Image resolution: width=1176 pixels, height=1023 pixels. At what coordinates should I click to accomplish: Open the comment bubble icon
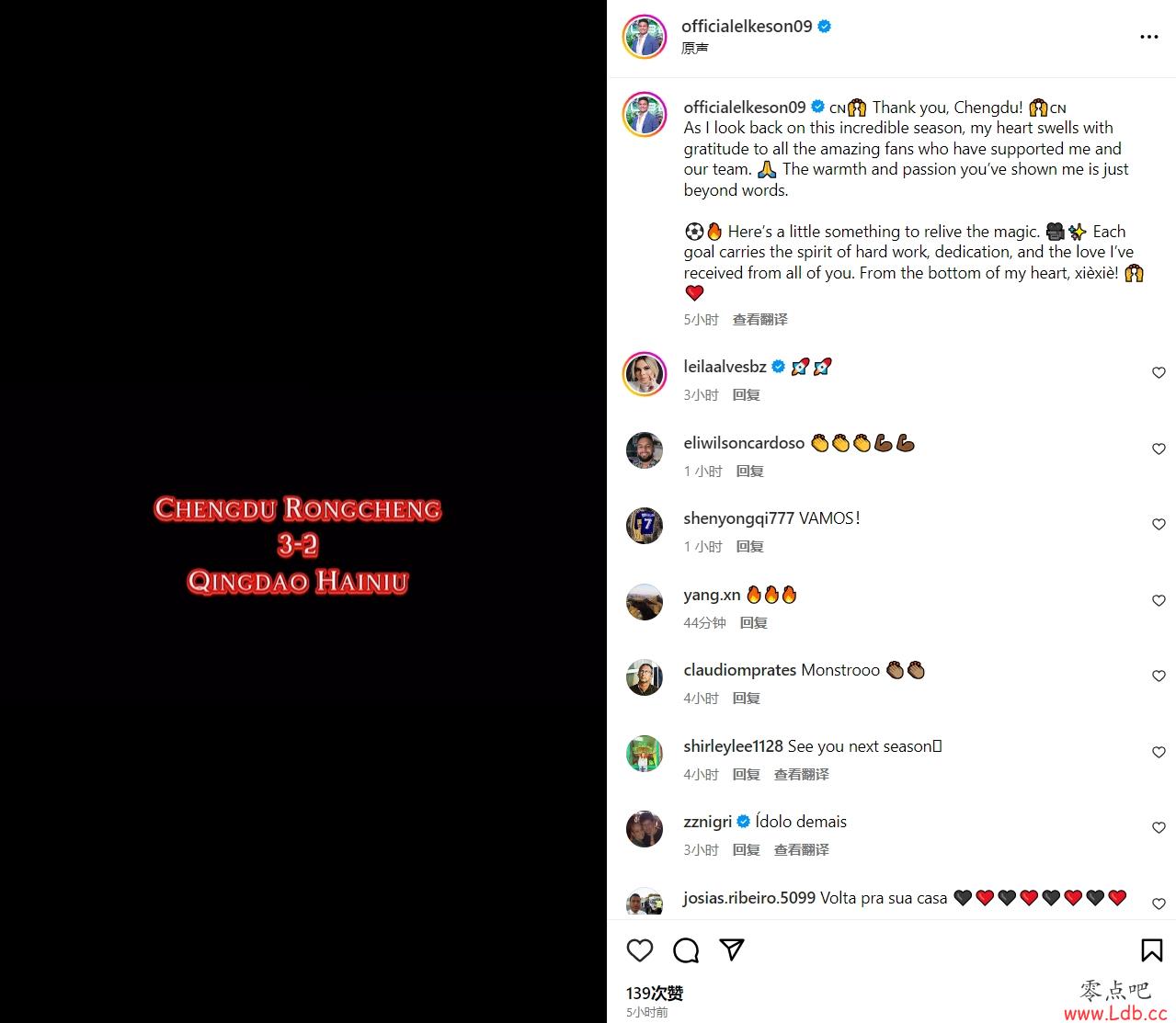686,950
